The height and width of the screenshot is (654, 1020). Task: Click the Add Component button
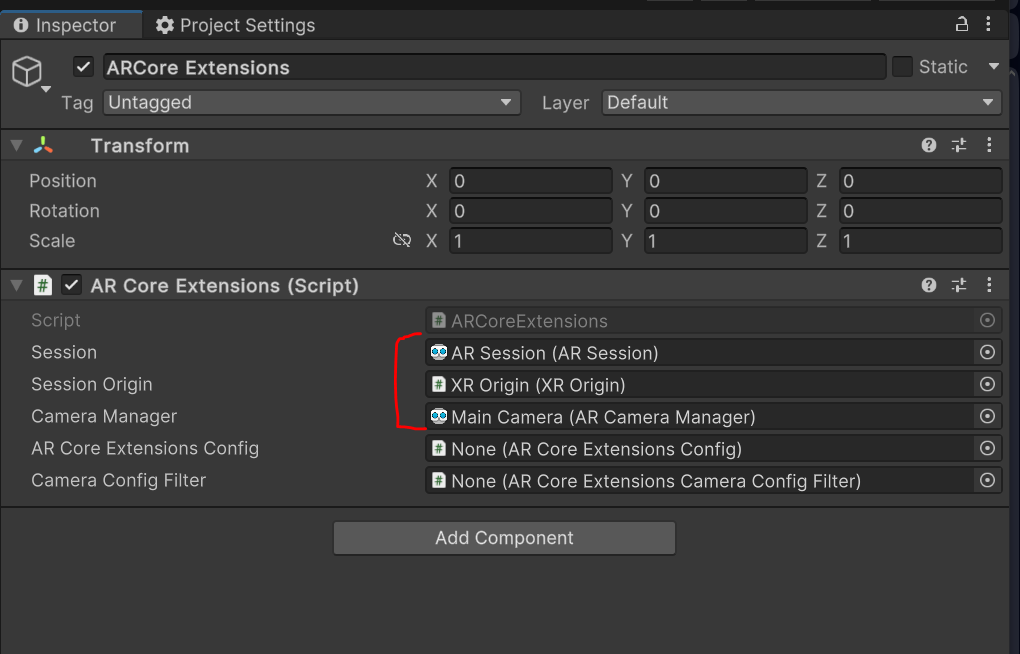click(504, 538)
